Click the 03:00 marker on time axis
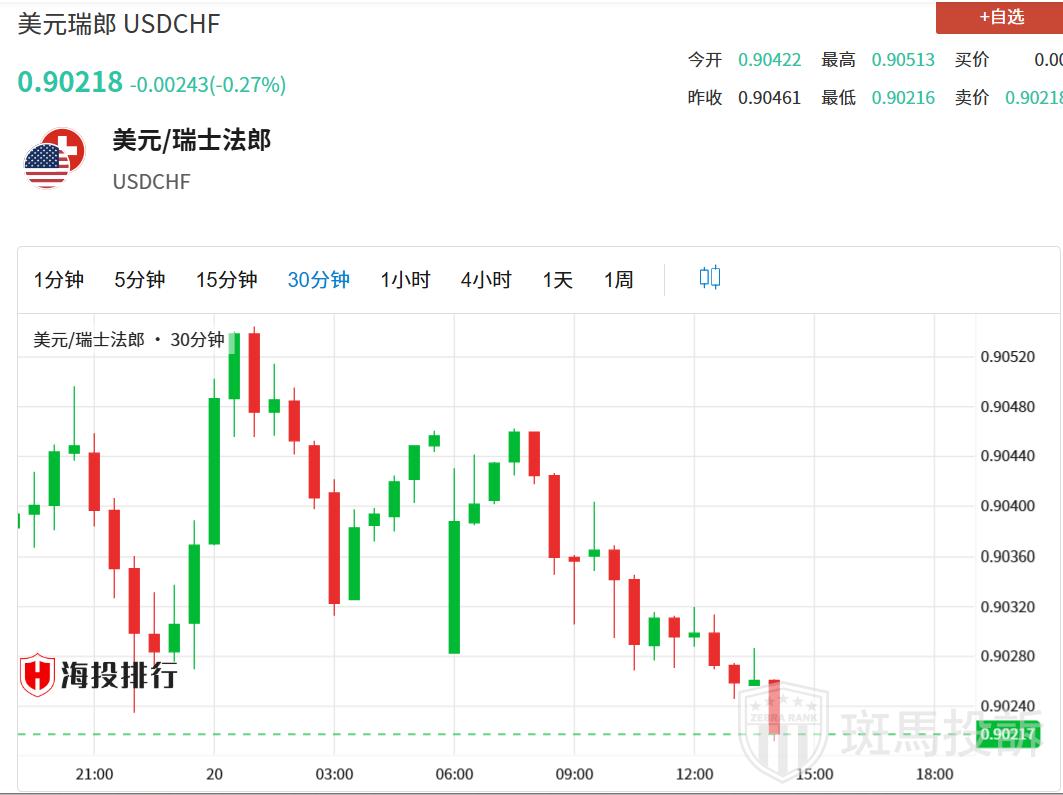Viewport: 1063px width, 795px height. [334, 774]
